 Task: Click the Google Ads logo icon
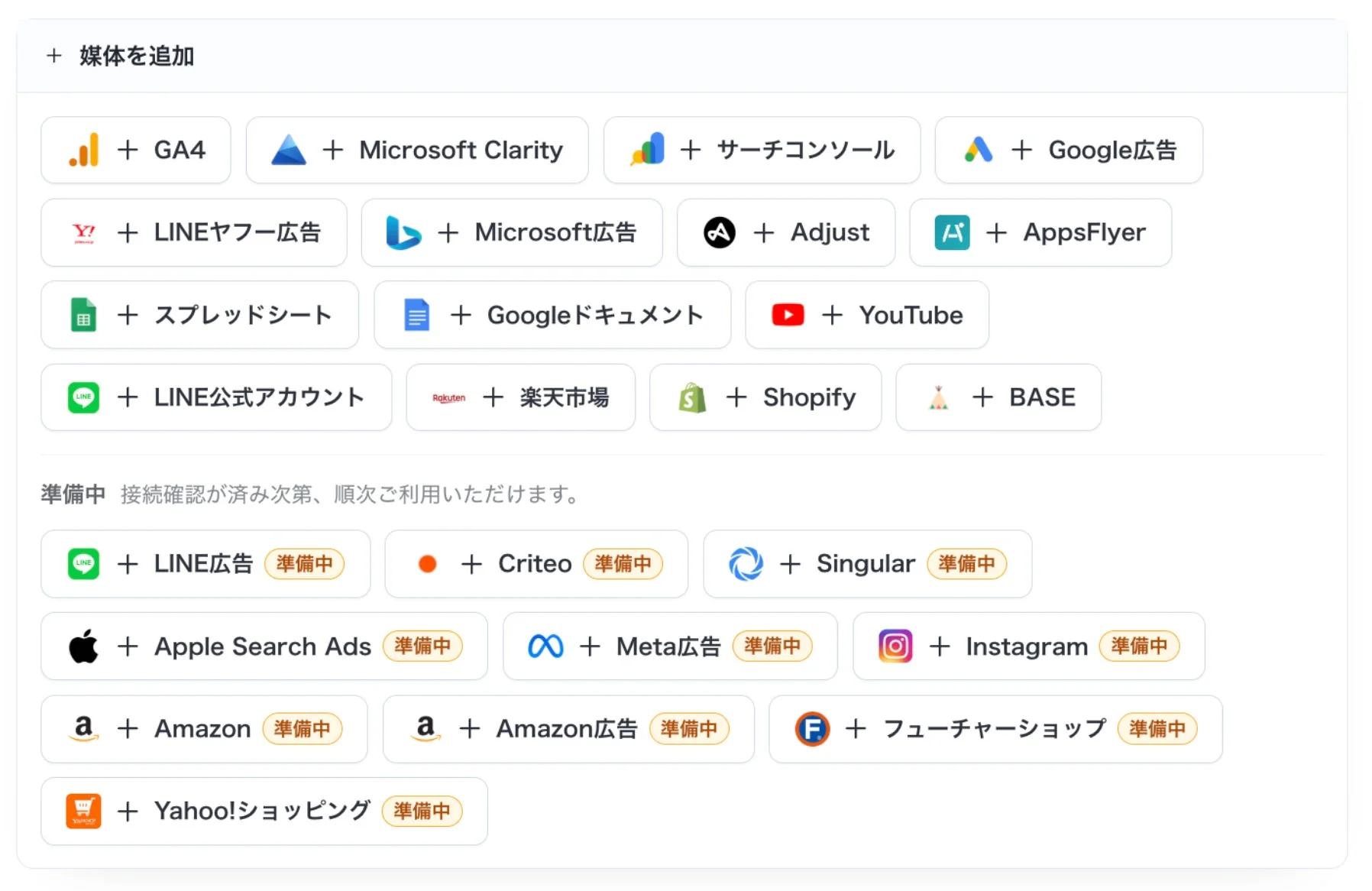coord(979,150)
